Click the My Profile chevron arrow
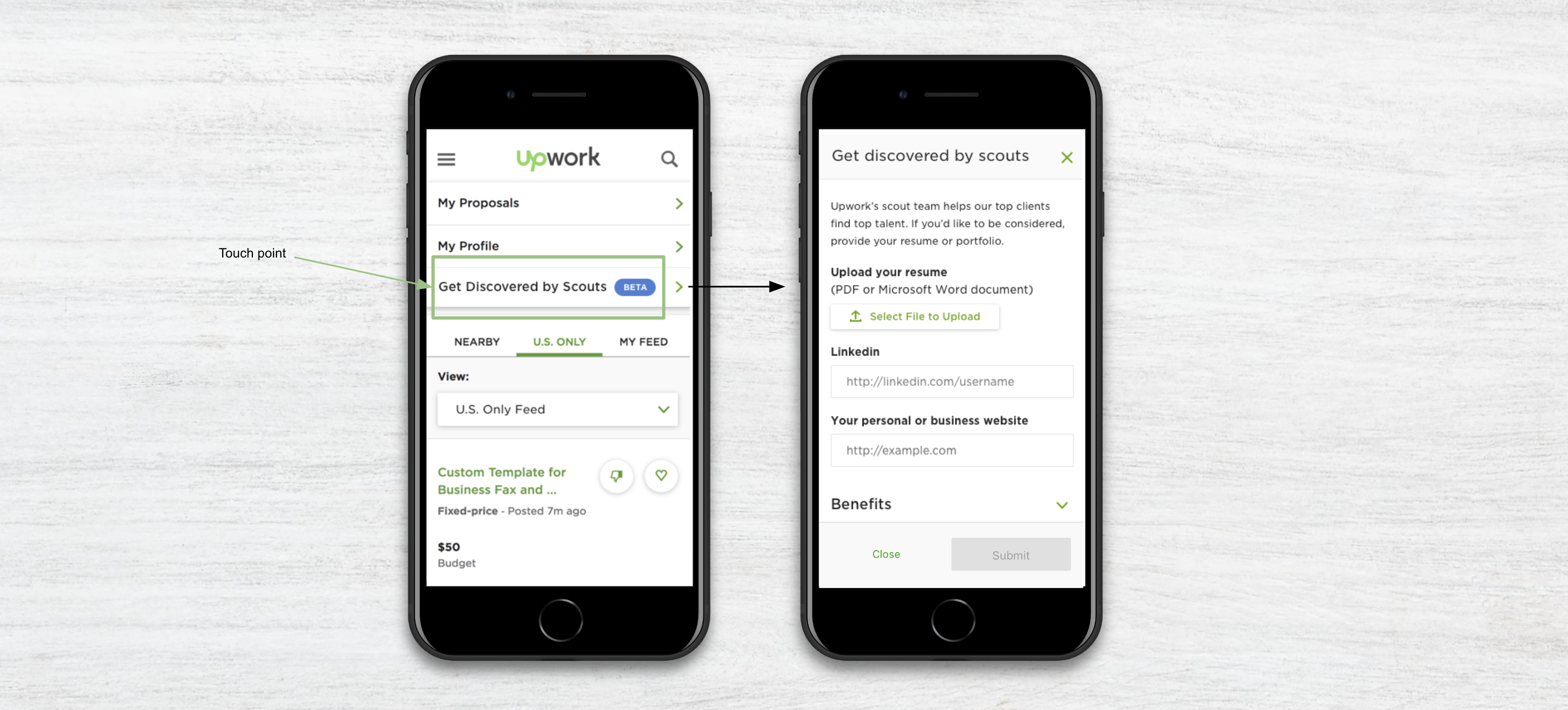Image resolution: width=1568 pixels, height=710 pixels. [678, 245]
